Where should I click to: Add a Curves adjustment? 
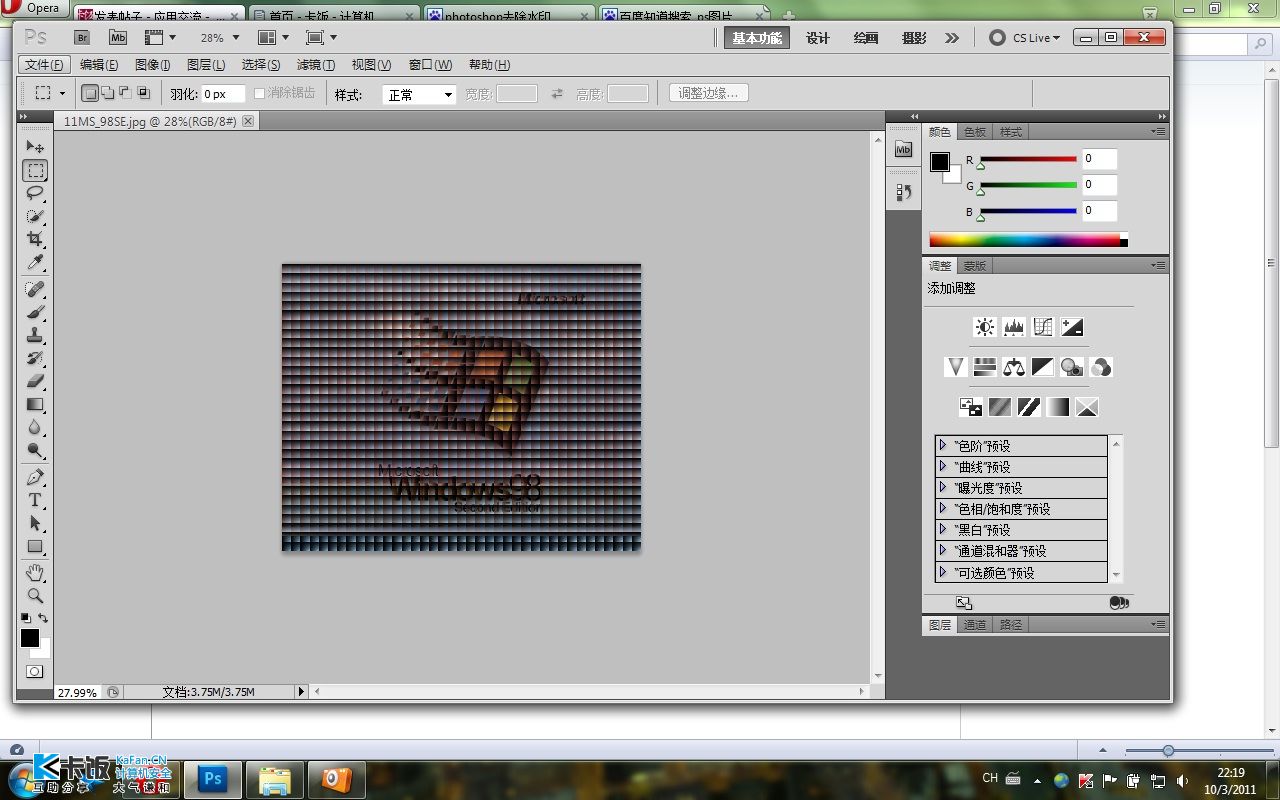[1043, 327]
